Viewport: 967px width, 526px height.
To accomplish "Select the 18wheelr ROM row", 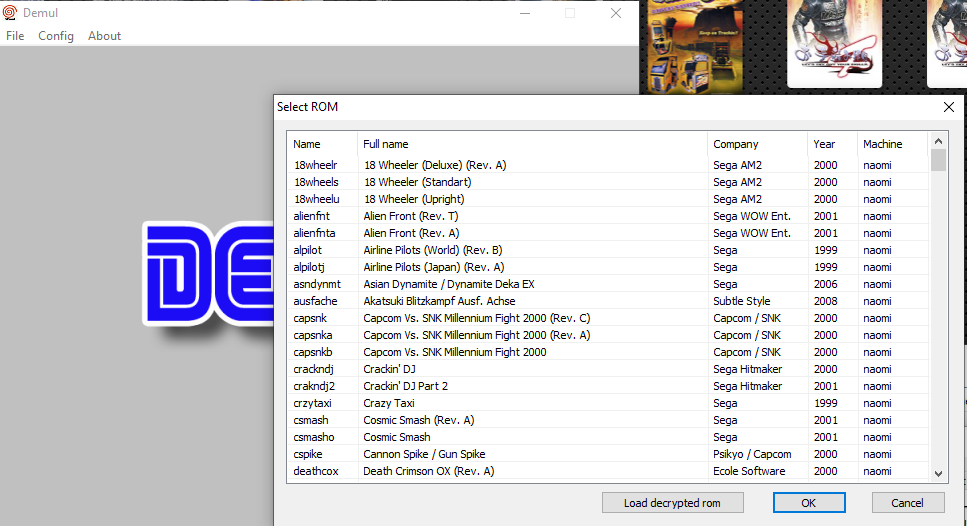I will click(608, 165).
